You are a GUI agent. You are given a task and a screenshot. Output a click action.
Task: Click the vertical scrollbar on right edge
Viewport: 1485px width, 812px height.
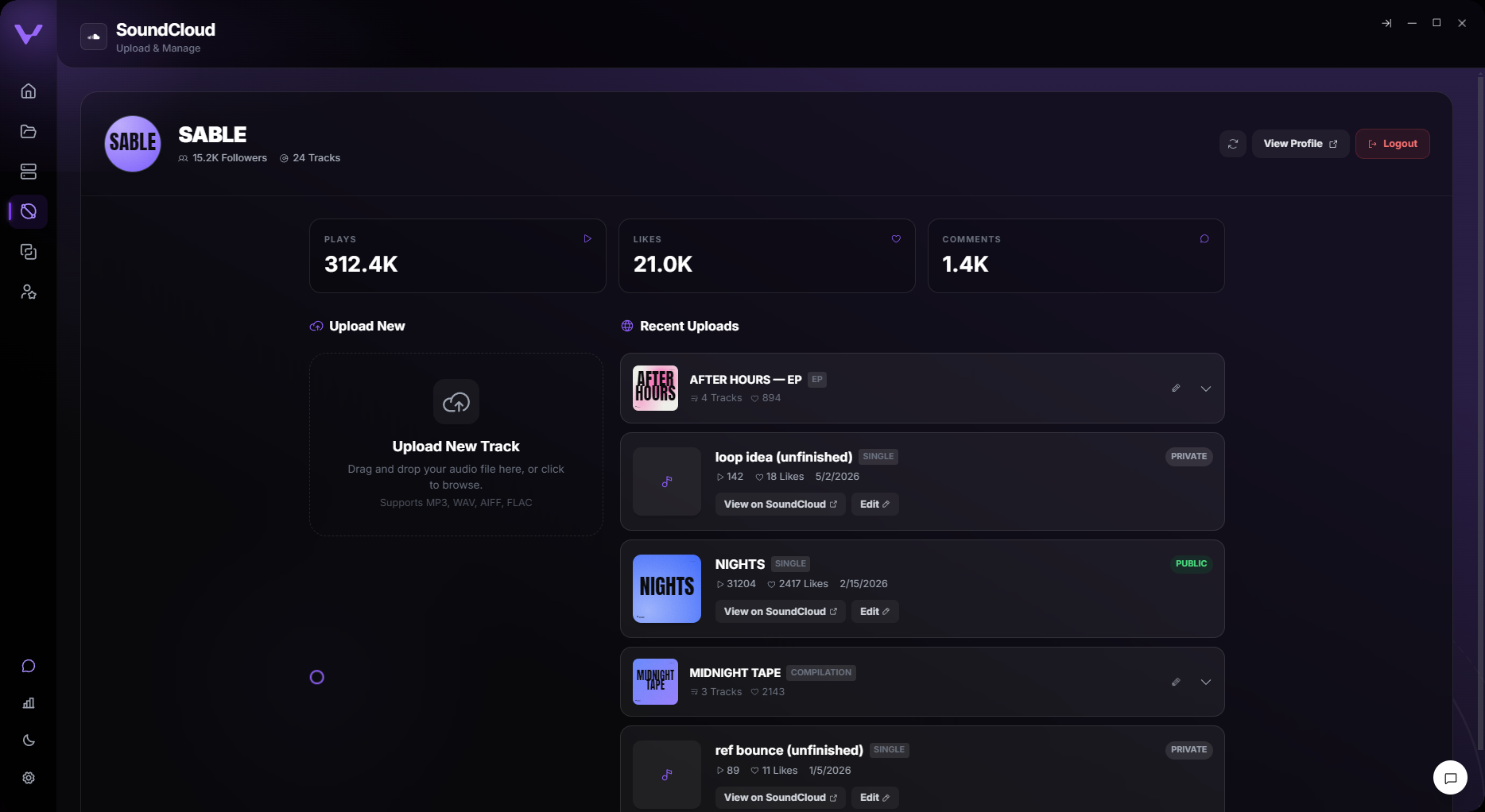pos(1480,413)
